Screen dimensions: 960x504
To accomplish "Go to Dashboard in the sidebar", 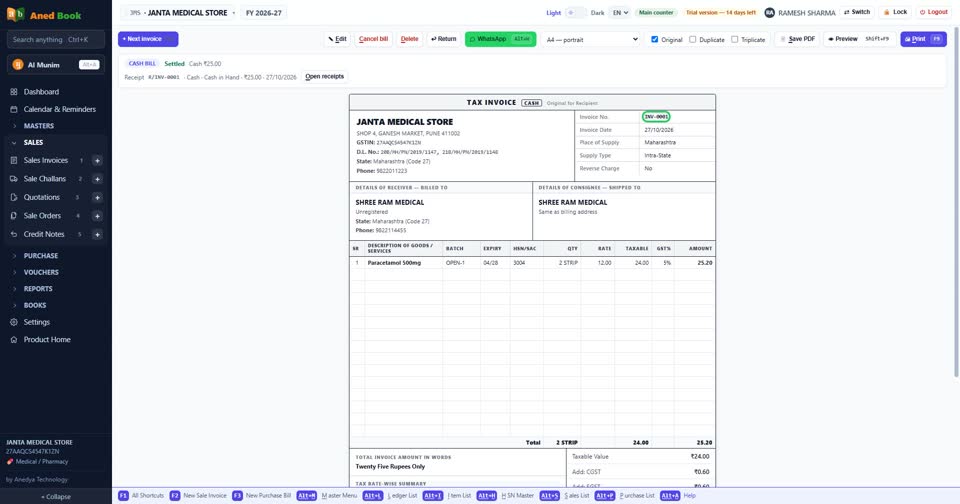I will (x=42, y=92).
